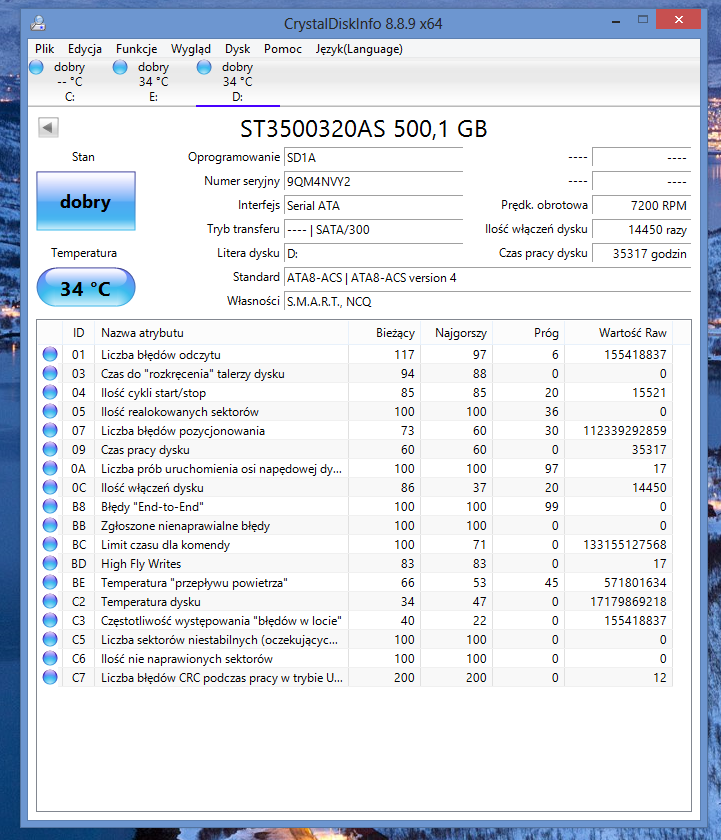
Task: Open the Język(Language) menu
Action: (x=359, y=49)
